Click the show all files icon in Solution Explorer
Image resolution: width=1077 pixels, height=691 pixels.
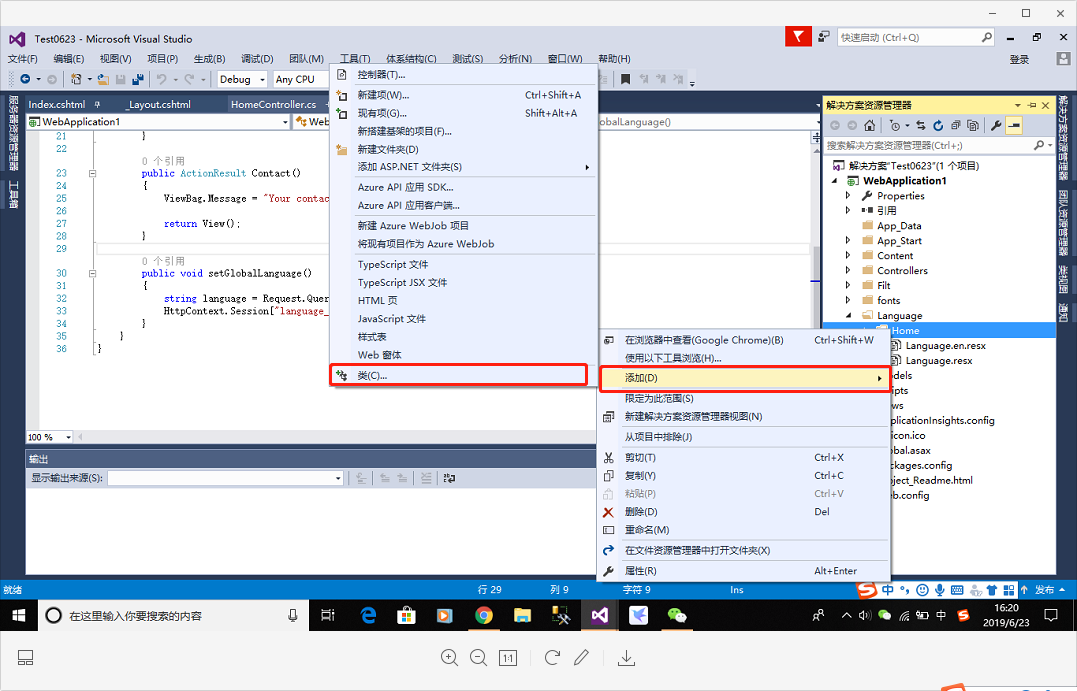(x=973, y=125)
